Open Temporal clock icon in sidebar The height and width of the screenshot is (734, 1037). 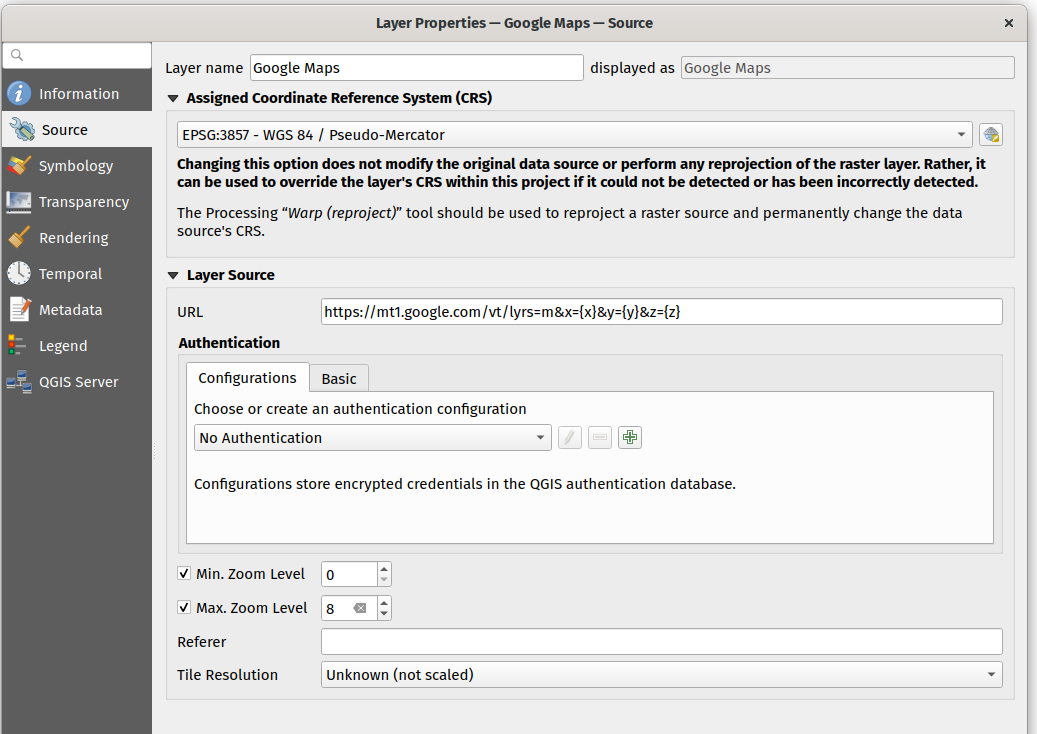(19, 274)
